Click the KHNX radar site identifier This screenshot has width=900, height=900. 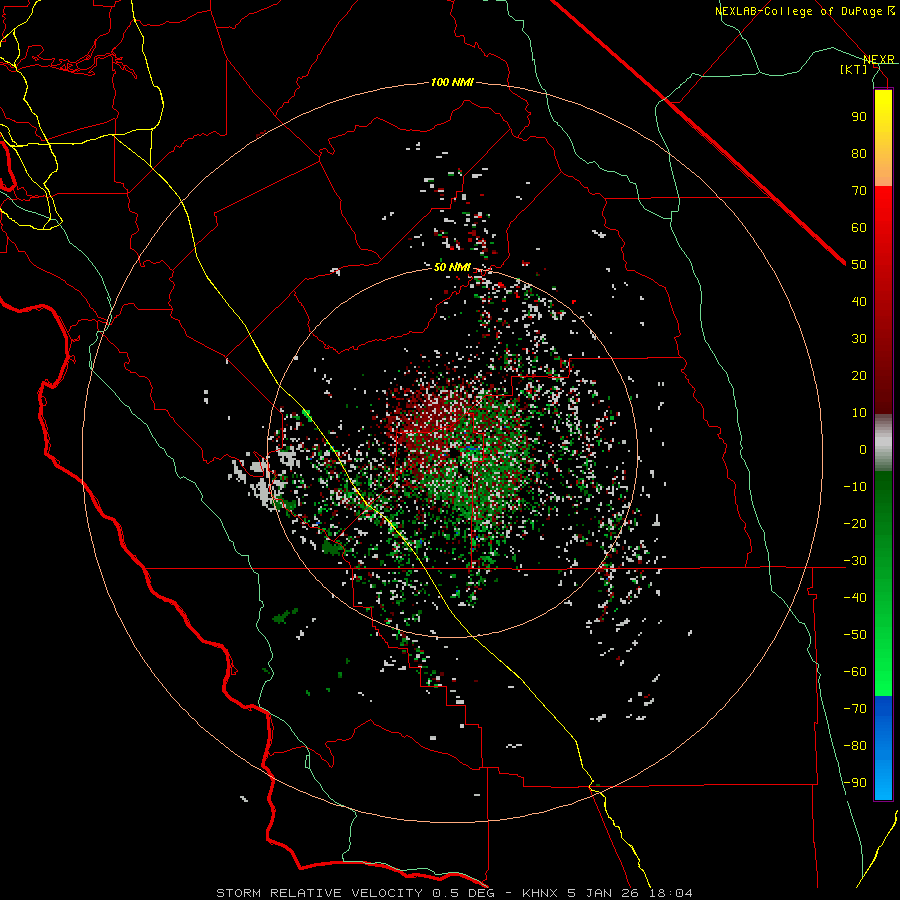click(x=542, y=893)
